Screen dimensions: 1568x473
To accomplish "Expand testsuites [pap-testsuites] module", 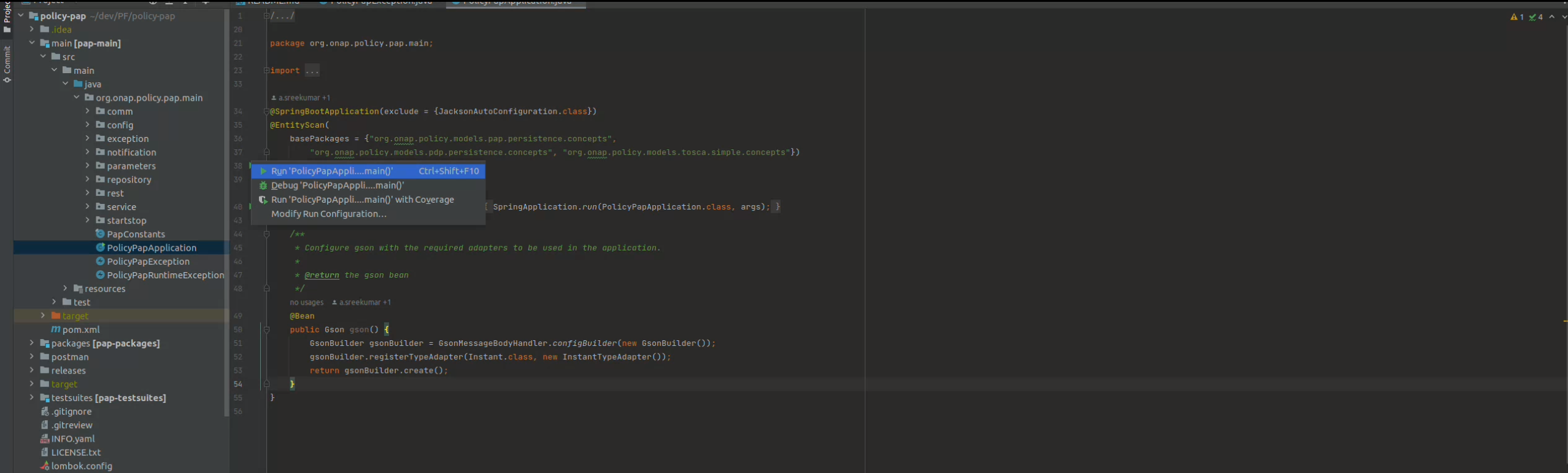I will point(32,397).
